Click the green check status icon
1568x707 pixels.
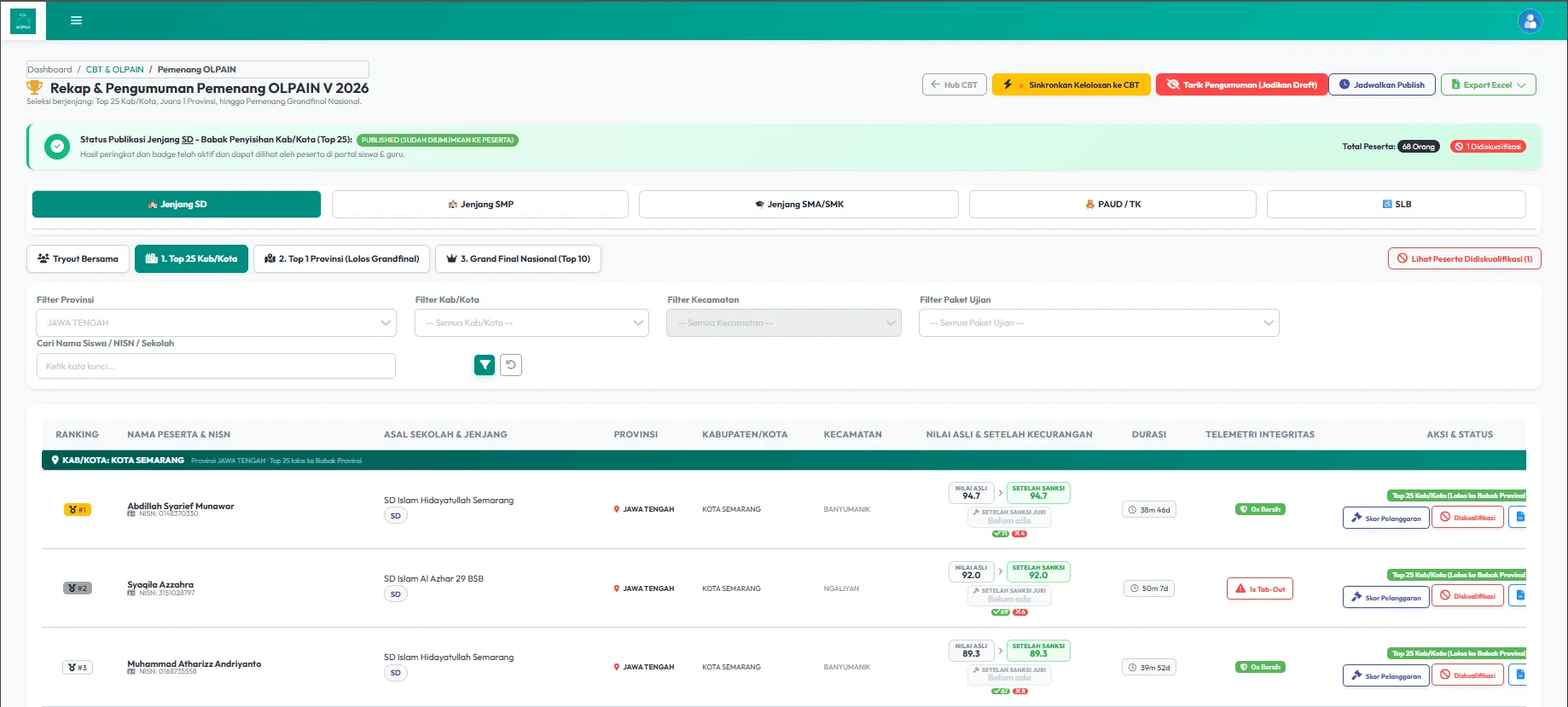pyautogui.click(x=57, y=147)
